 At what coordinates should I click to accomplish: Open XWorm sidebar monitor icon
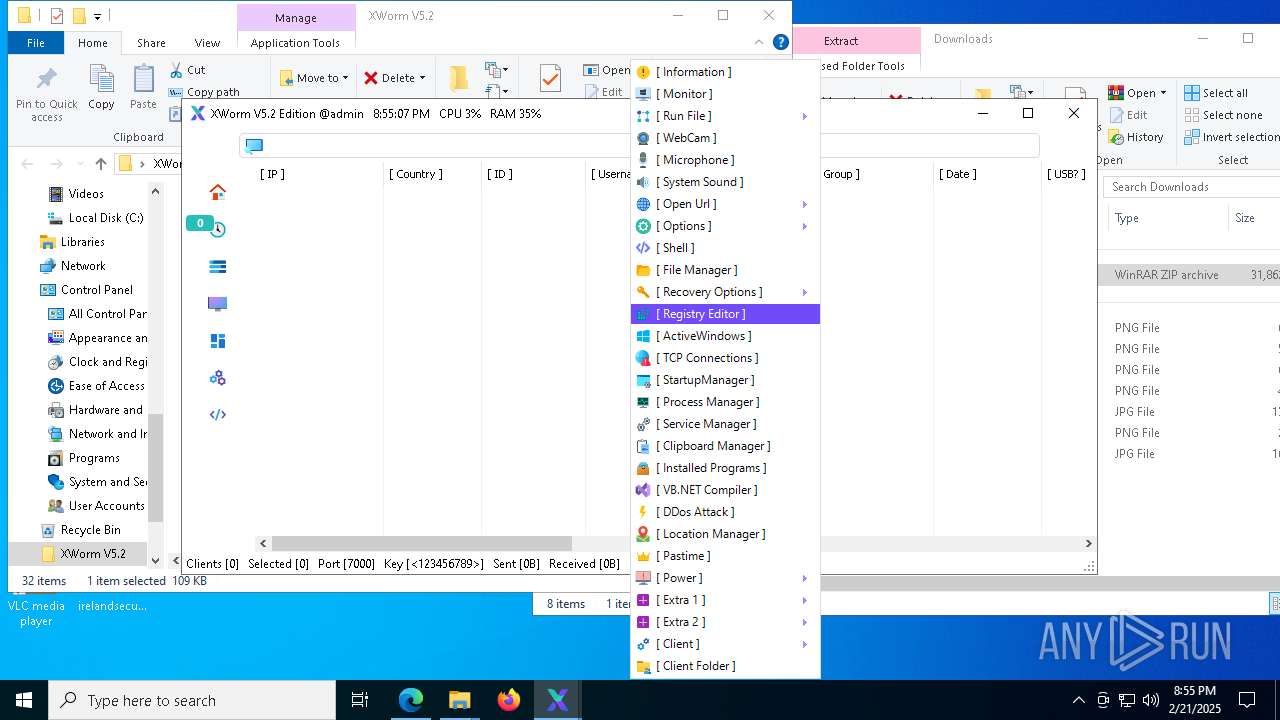pyautogui.click(x=217, y=304)
